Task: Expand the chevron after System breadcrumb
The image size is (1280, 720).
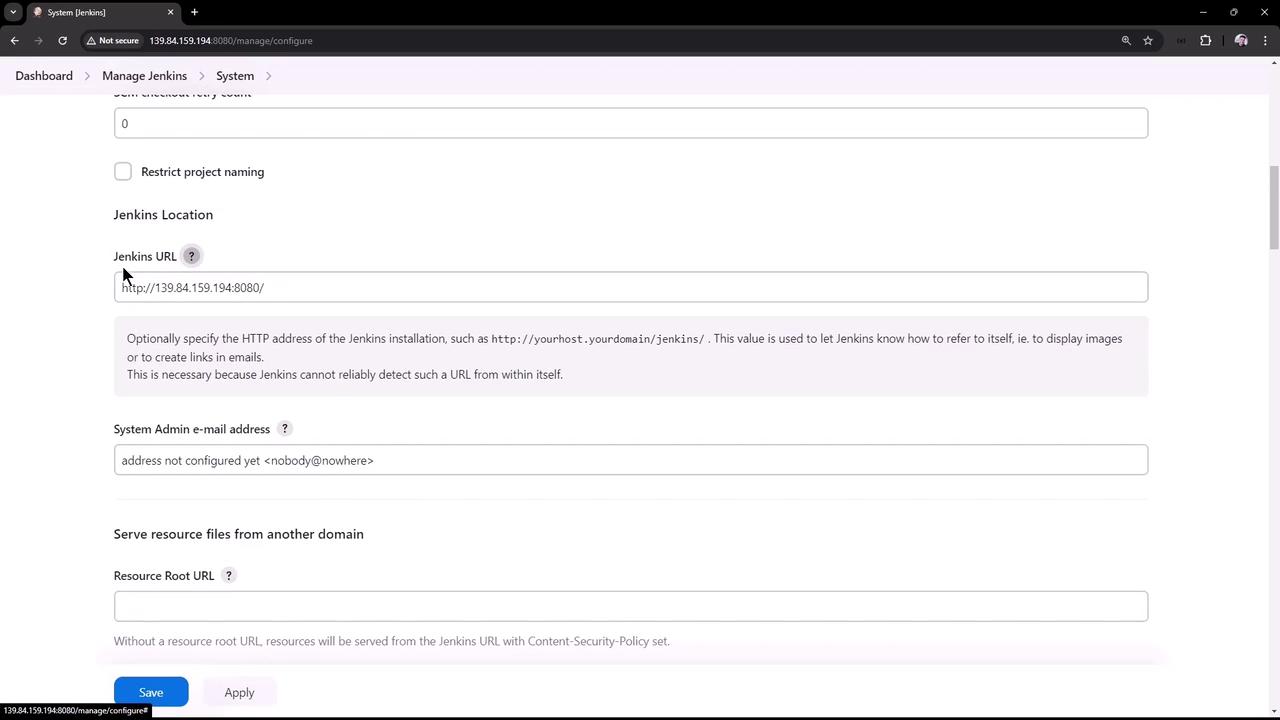Action: (x=268, y=76)
